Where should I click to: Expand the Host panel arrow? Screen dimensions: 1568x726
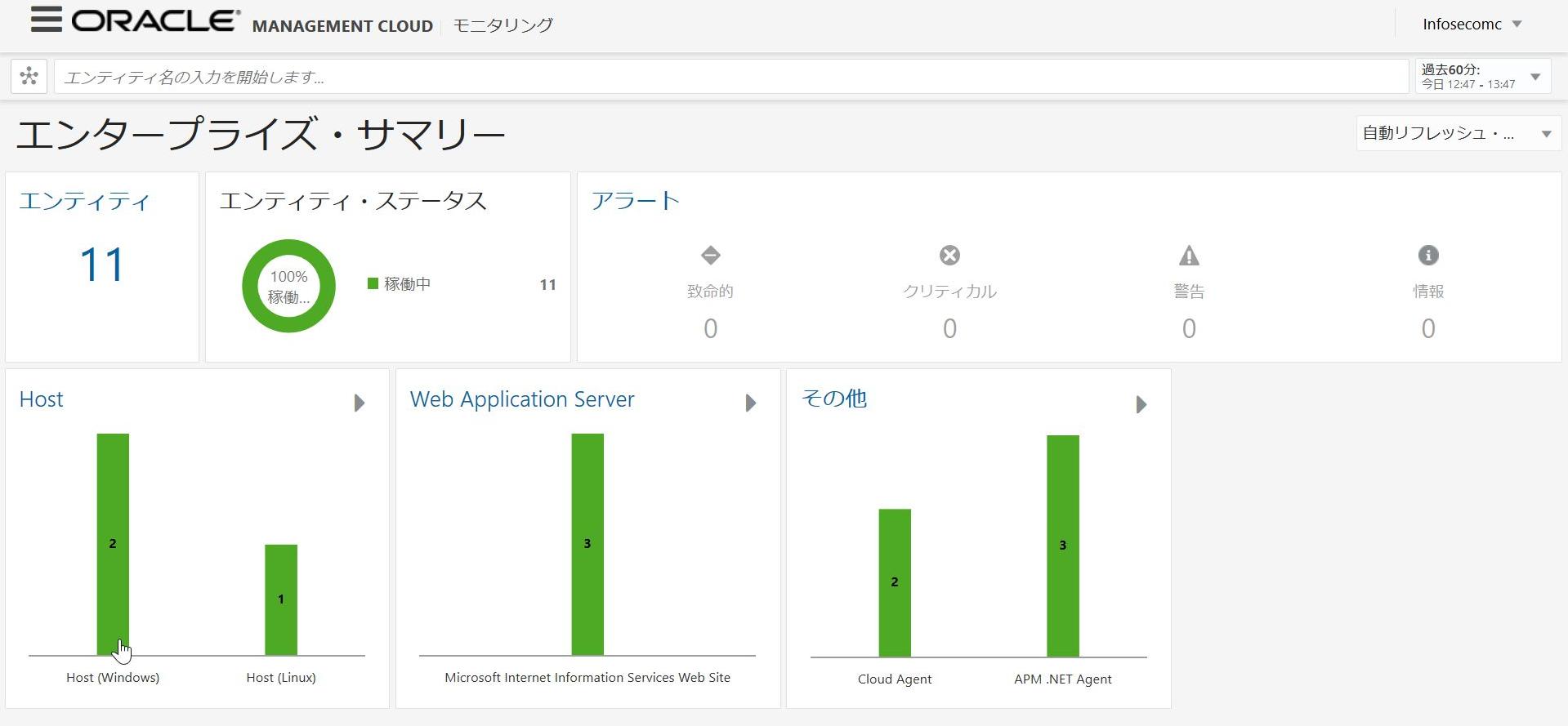pyautogui.click(x=359, y=403)
